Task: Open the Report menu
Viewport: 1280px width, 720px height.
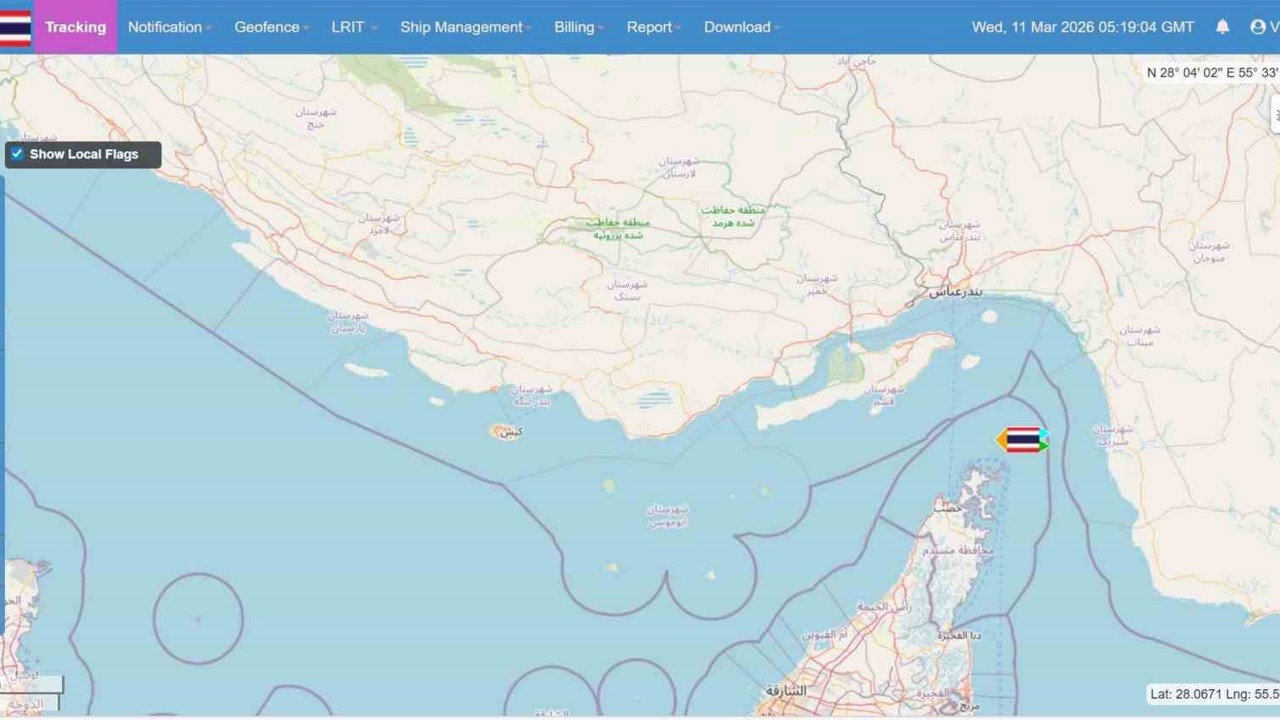Action: pyautogui.click(x=648, y=27)
